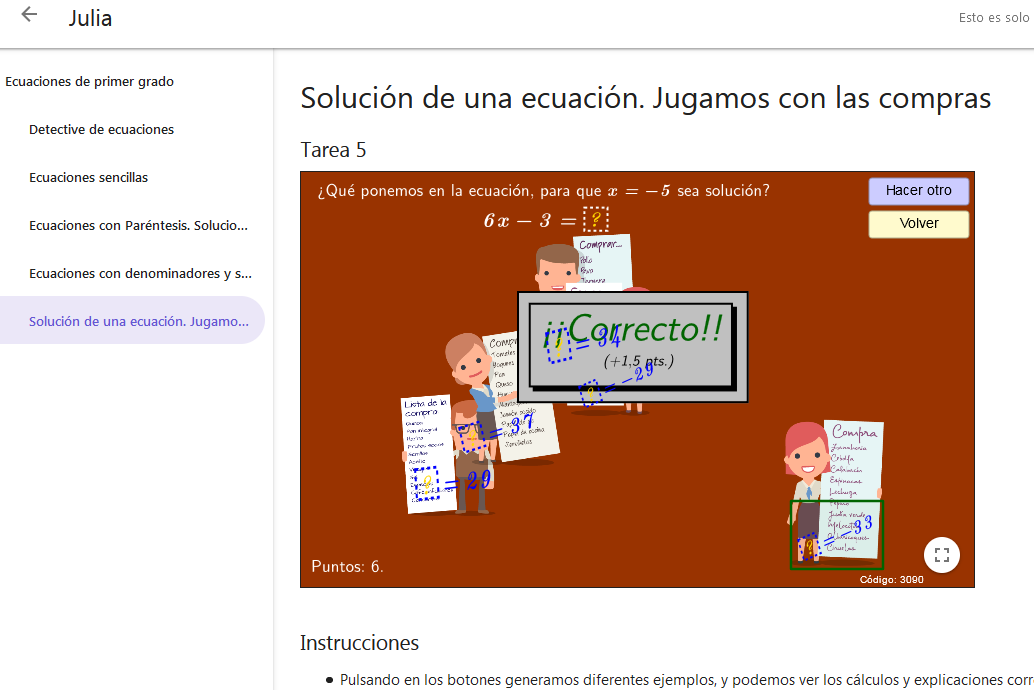Screen dimensions: 1034x690
Task: Click the fullscreen expand icon
Action: click(942, 555)
